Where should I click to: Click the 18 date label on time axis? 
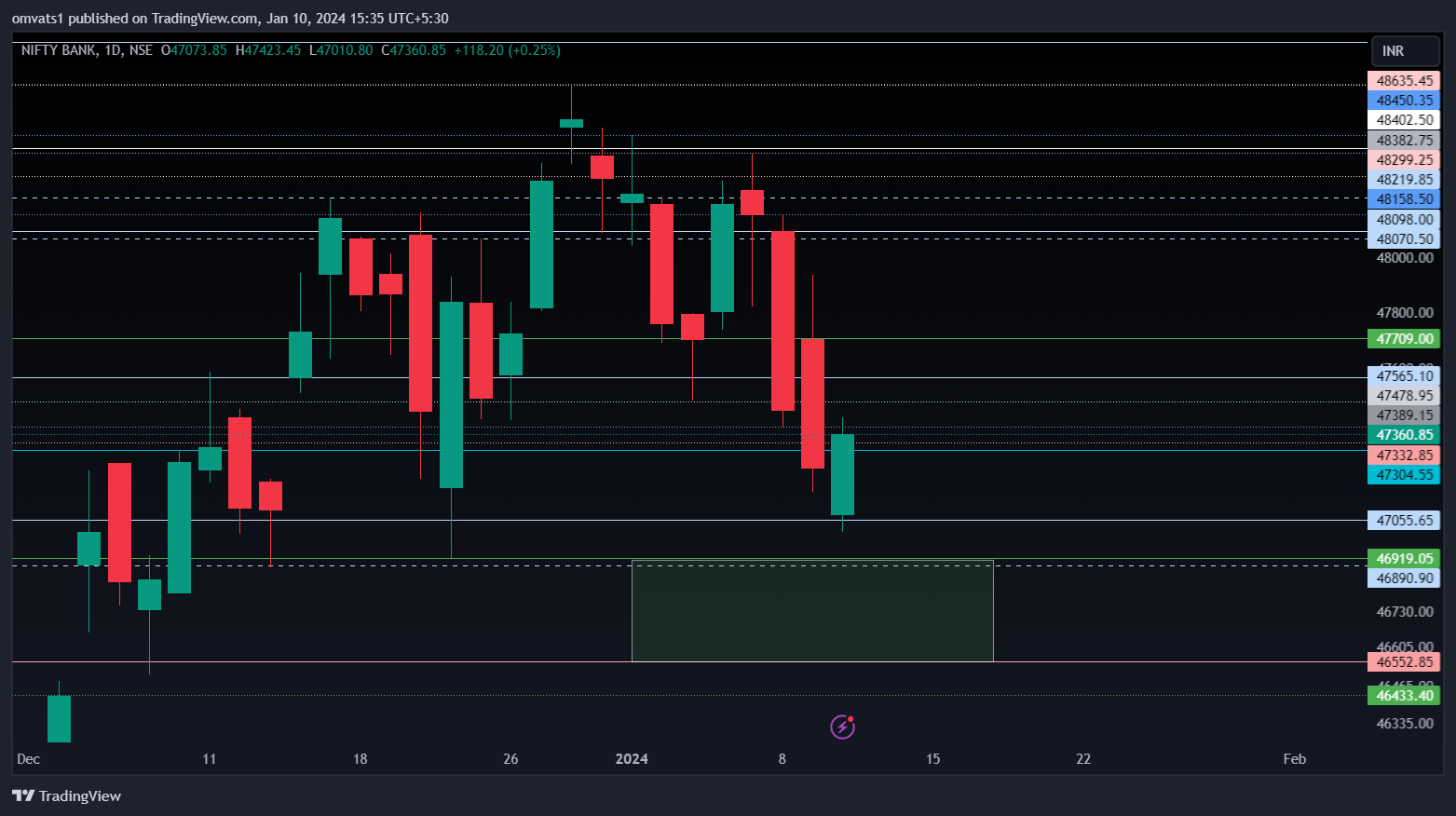click(361, 759)
